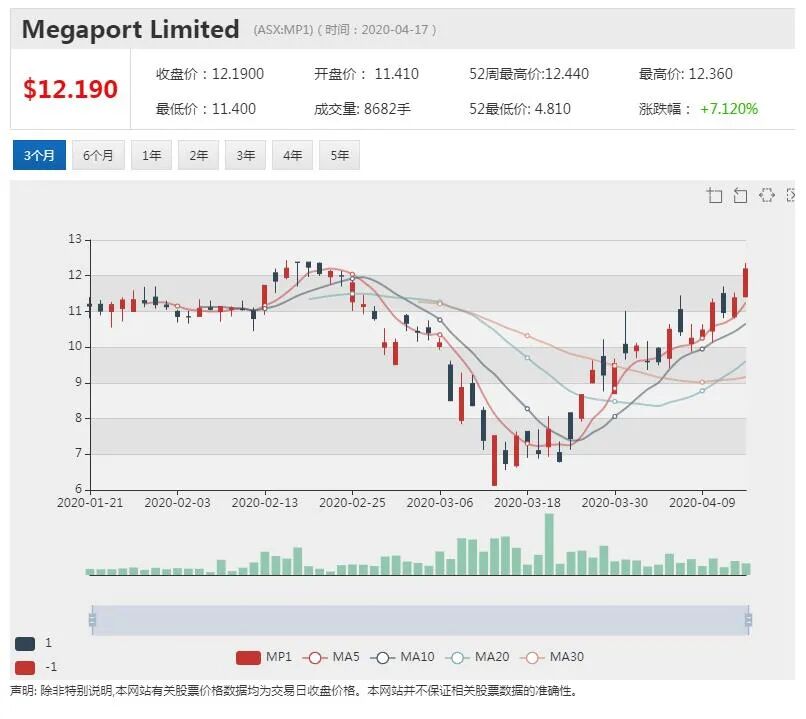Toggle the MP1 candlestick series in legend
Image resolution: width=806 pixels, height=719 pixels.
pos(264,657)
